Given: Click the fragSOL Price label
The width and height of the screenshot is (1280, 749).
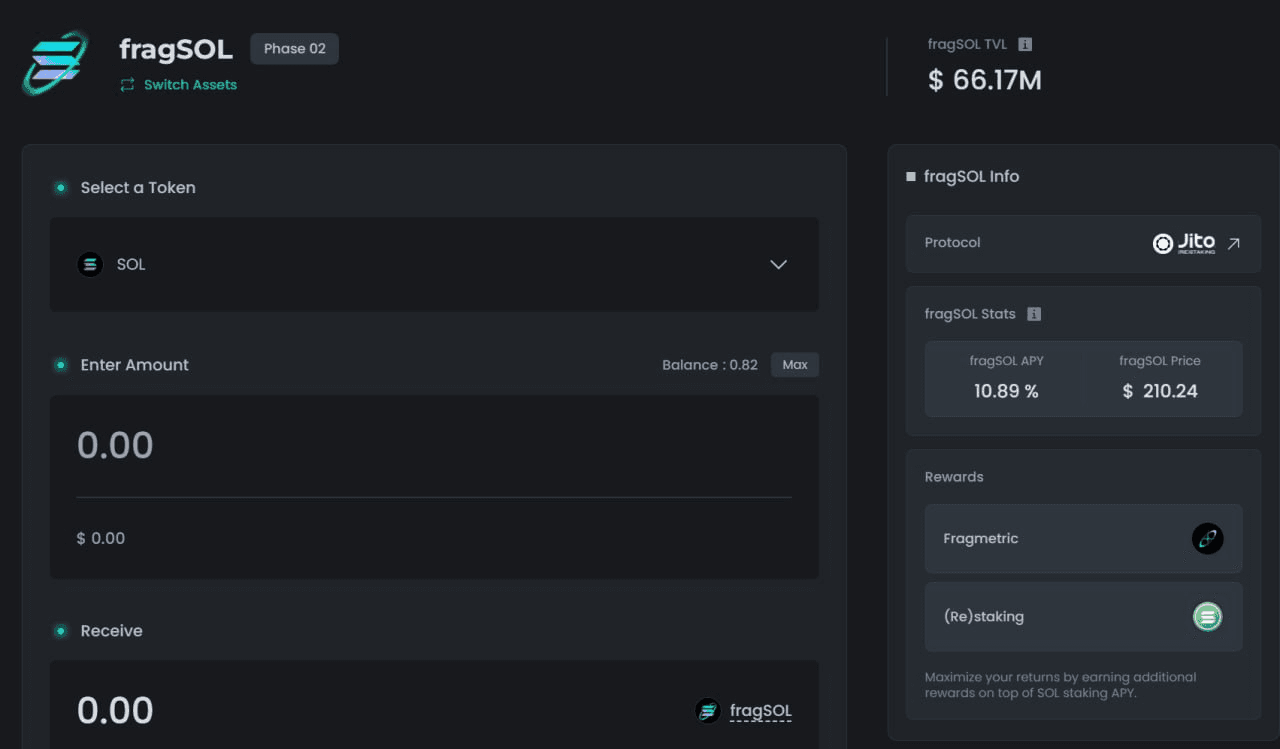Looking at the screenshot, I should pos(1160,361).
